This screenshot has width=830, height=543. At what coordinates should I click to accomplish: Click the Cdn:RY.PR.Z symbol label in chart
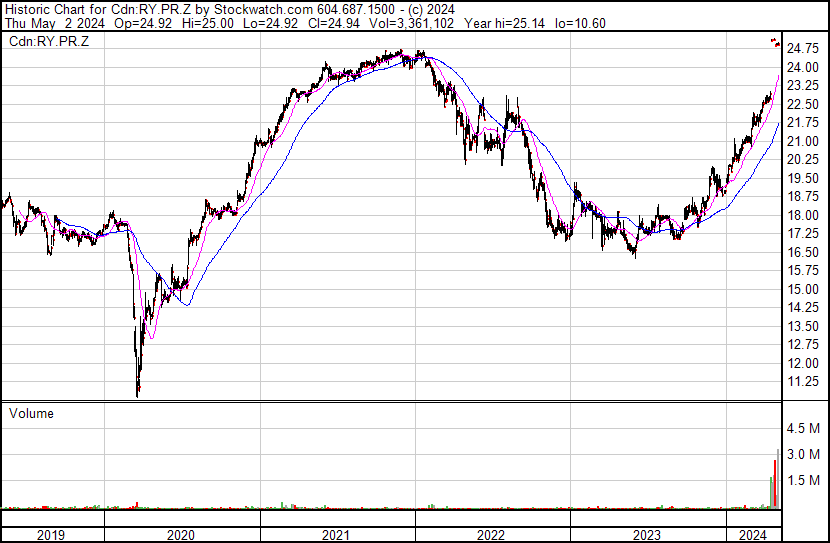point(49,41)
